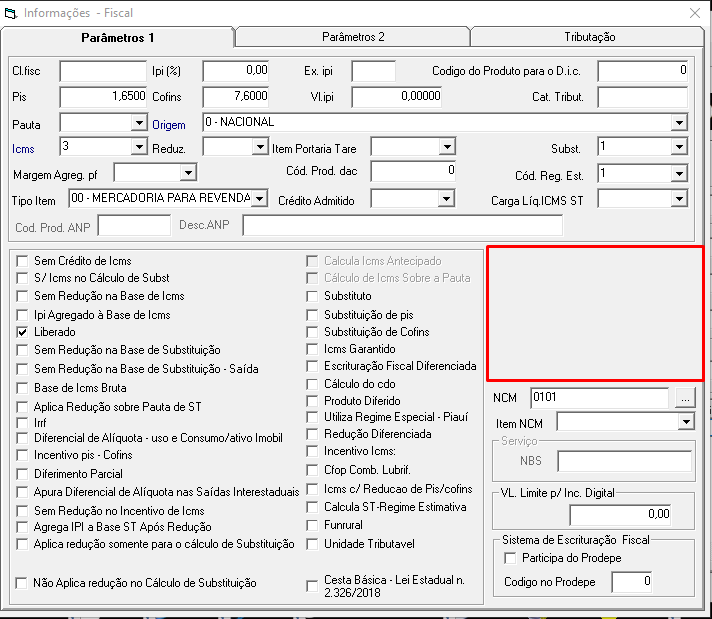The width and height of the screenshot is (712, 619).
Task: Click the Cl.fisc input field
Action: click(x=103, y=71)
